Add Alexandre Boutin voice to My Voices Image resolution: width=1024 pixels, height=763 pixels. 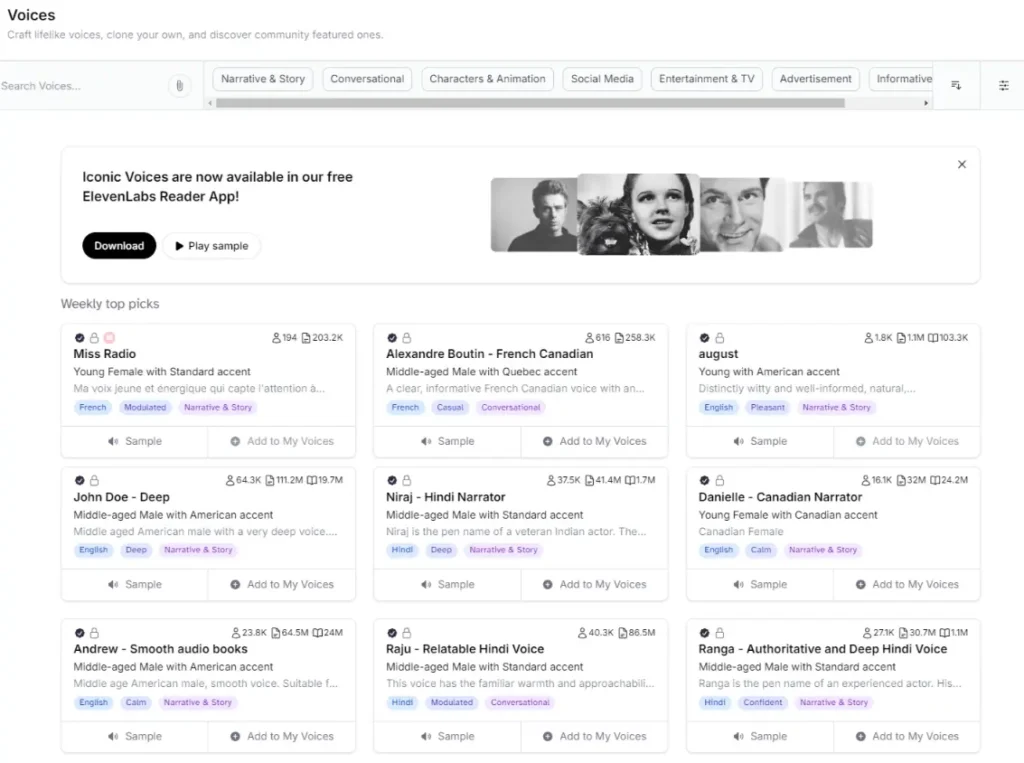594,441
